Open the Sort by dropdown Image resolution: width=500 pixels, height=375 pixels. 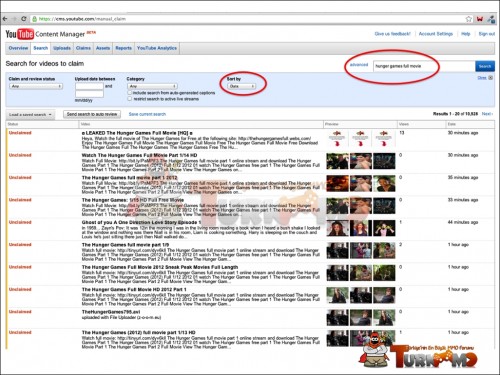241,86
